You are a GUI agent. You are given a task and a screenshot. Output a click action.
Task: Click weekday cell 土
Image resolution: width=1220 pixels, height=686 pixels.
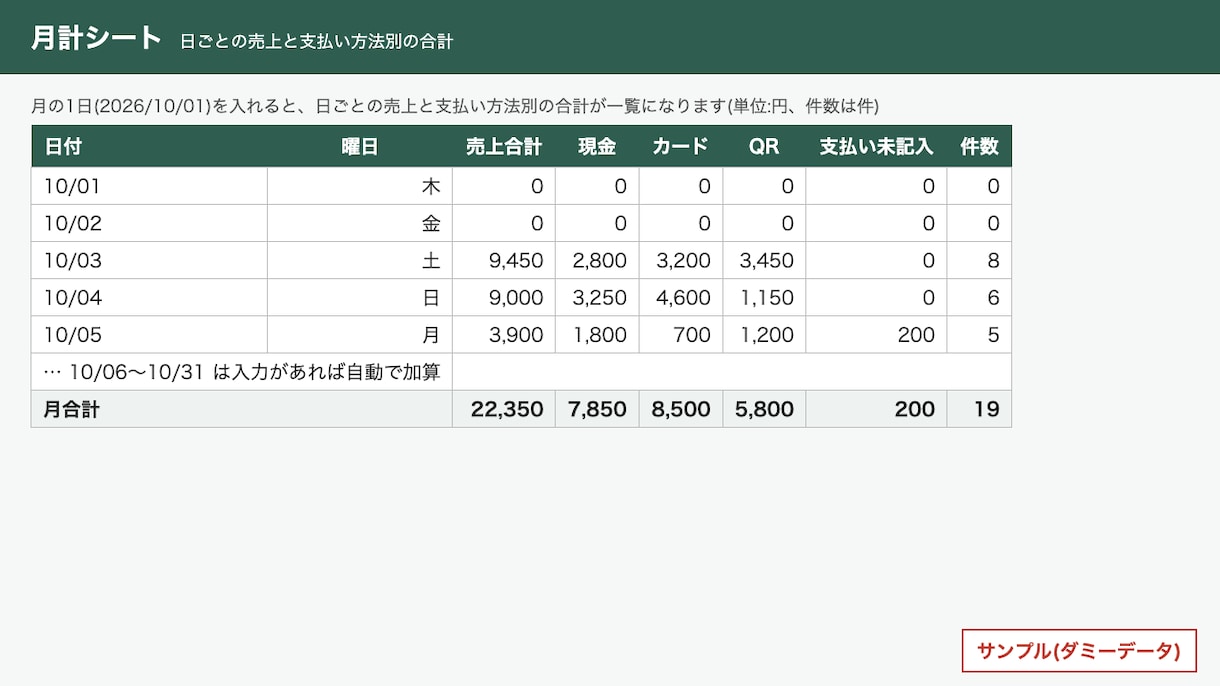[x=360, y=261]
